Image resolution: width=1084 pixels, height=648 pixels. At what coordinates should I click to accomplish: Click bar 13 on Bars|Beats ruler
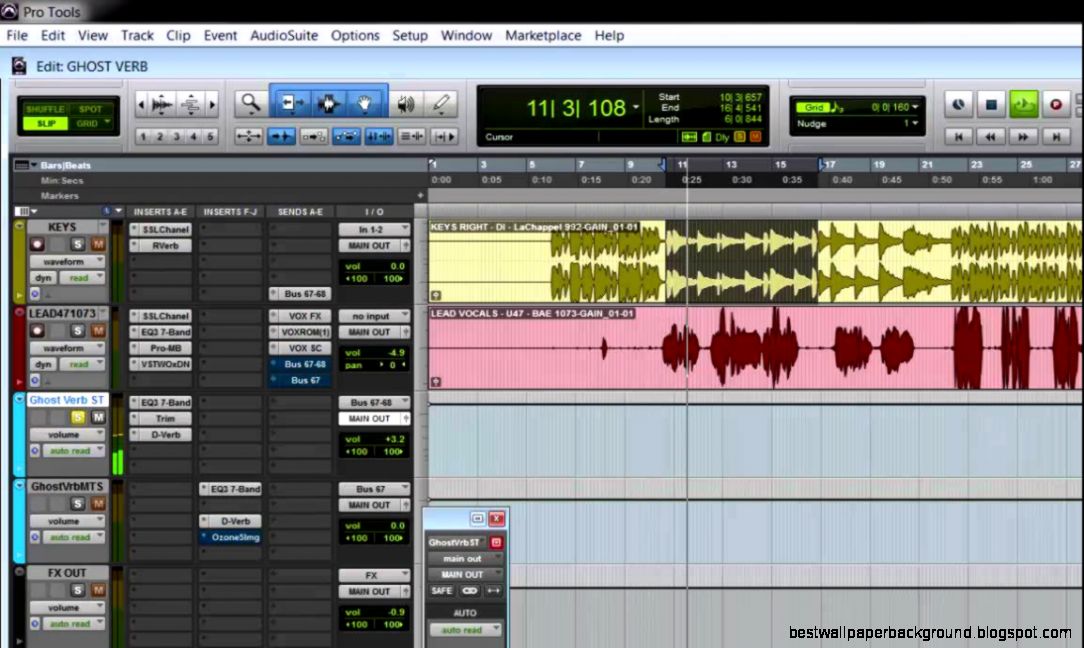[x=731, y=165]
